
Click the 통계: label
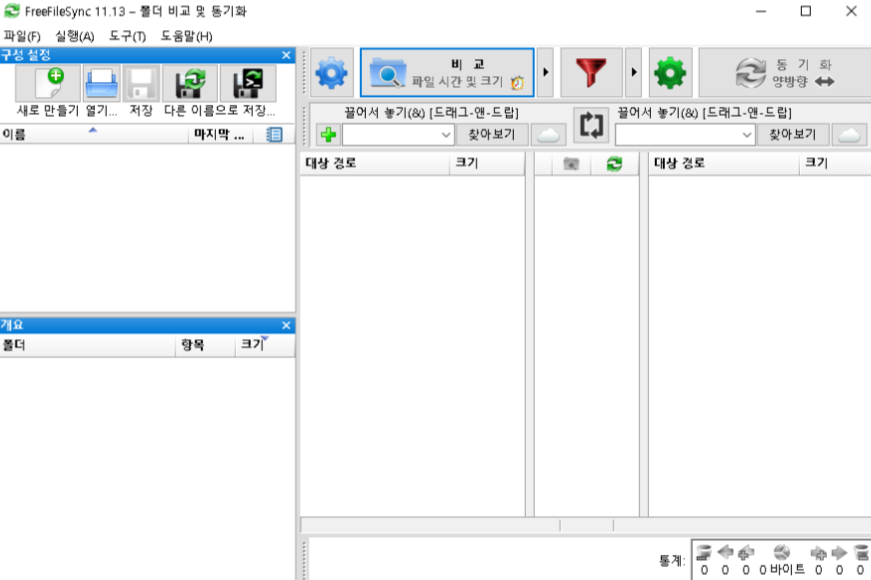pyautogui.click(x=672, y=561)
